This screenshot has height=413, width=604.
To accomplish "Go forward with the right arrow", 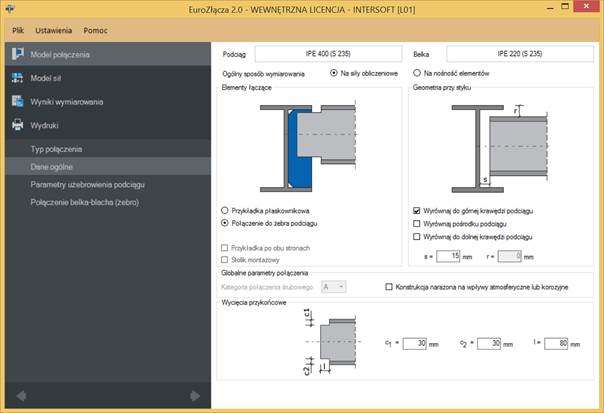I will (x=195, y=396).
